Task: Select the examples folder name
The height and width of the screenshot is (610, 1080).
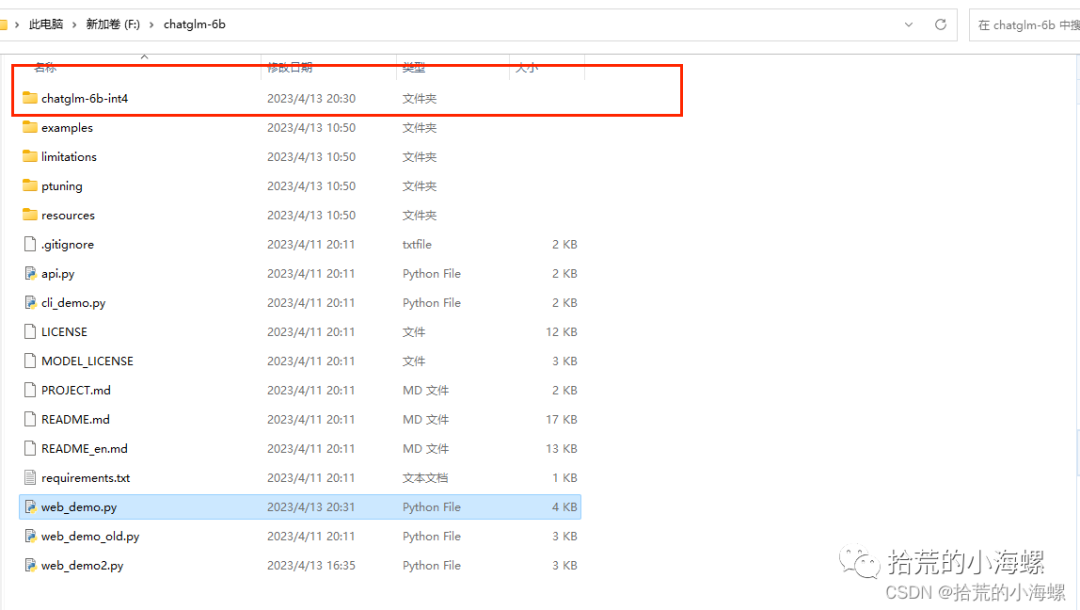Action: (67, 127)
